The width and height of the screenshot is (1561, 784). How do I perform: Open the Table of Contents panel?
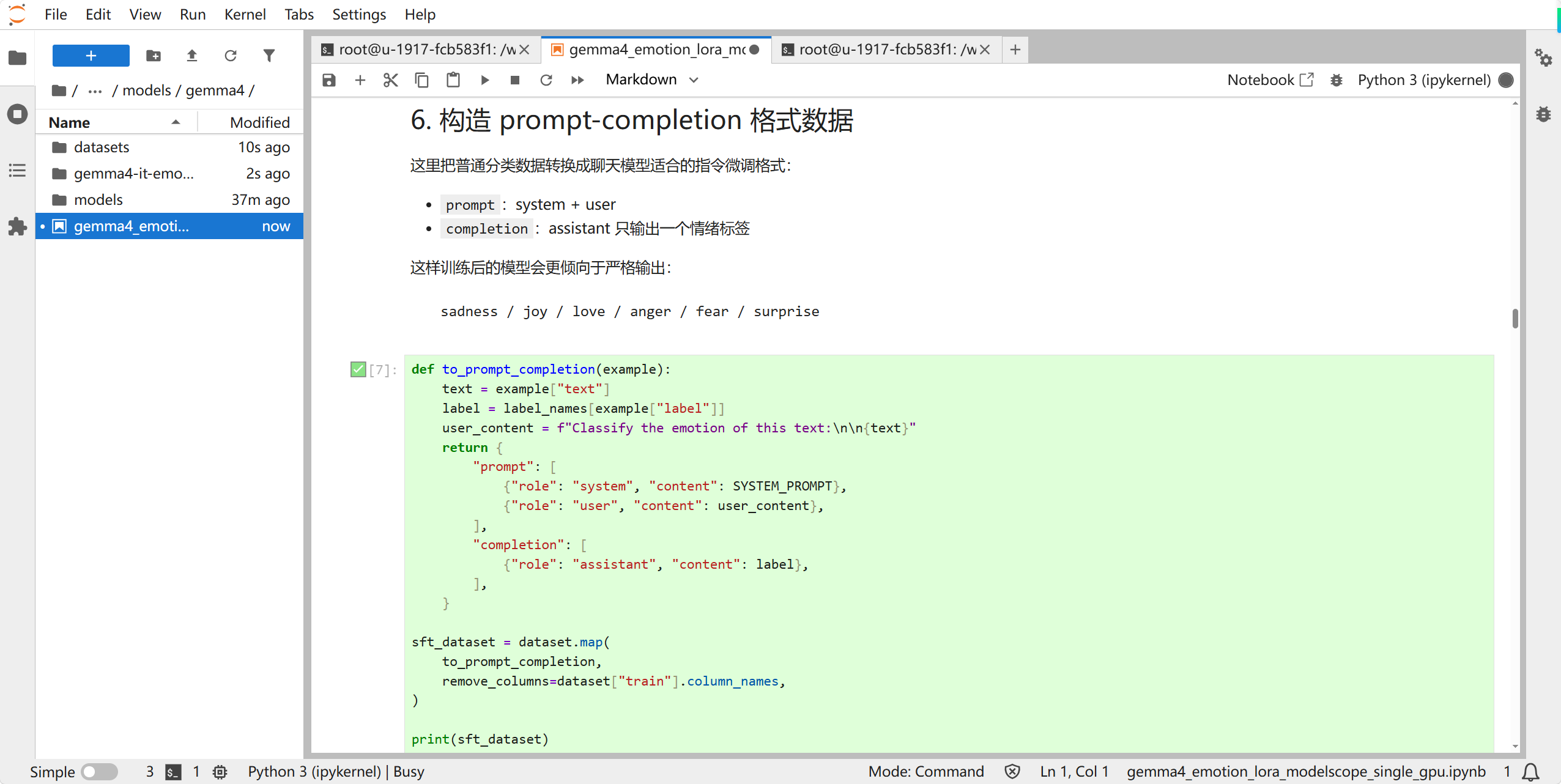(x=17, y=171)
